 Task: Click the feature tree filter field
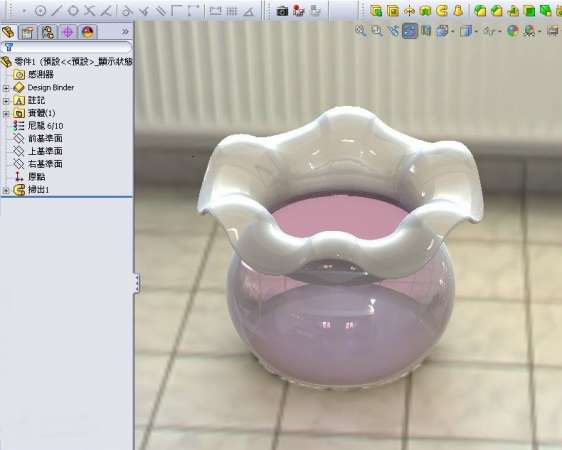[66, 47]
